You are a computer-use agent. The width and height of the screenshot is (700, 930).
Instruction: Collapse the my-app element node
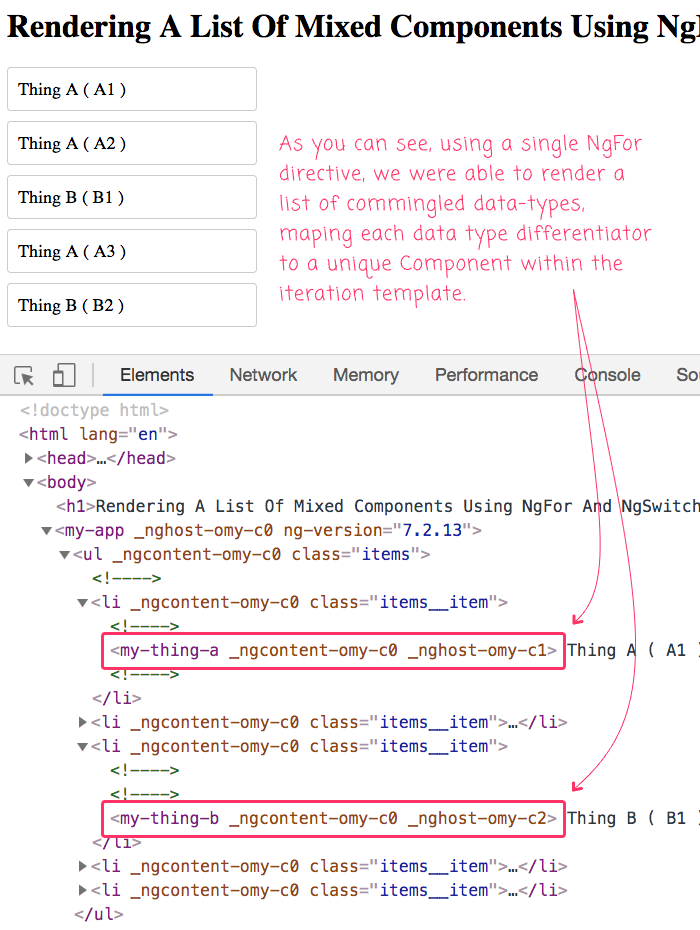point(47,530)
